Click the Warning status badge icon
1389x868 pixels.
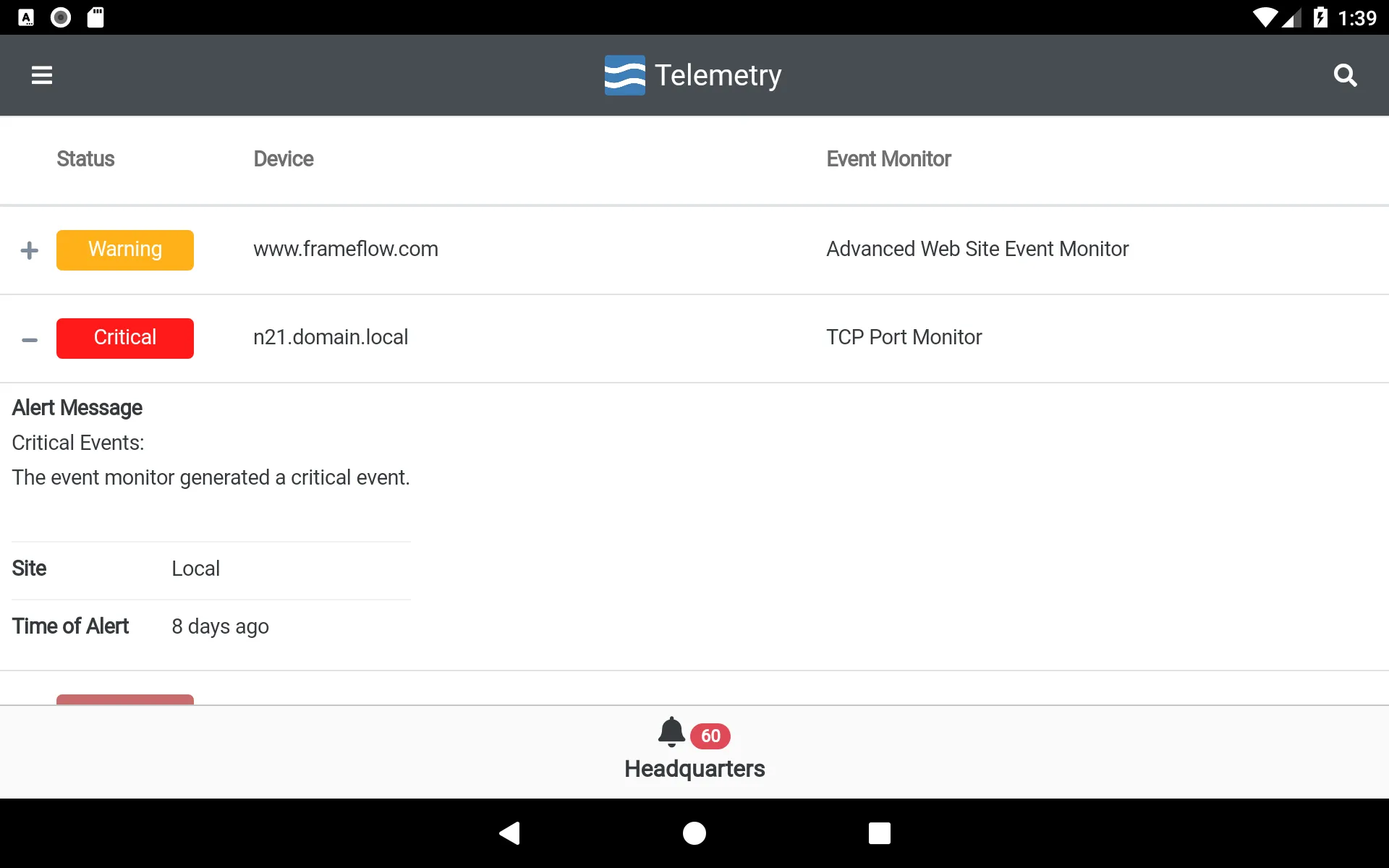tap(125, 249)
